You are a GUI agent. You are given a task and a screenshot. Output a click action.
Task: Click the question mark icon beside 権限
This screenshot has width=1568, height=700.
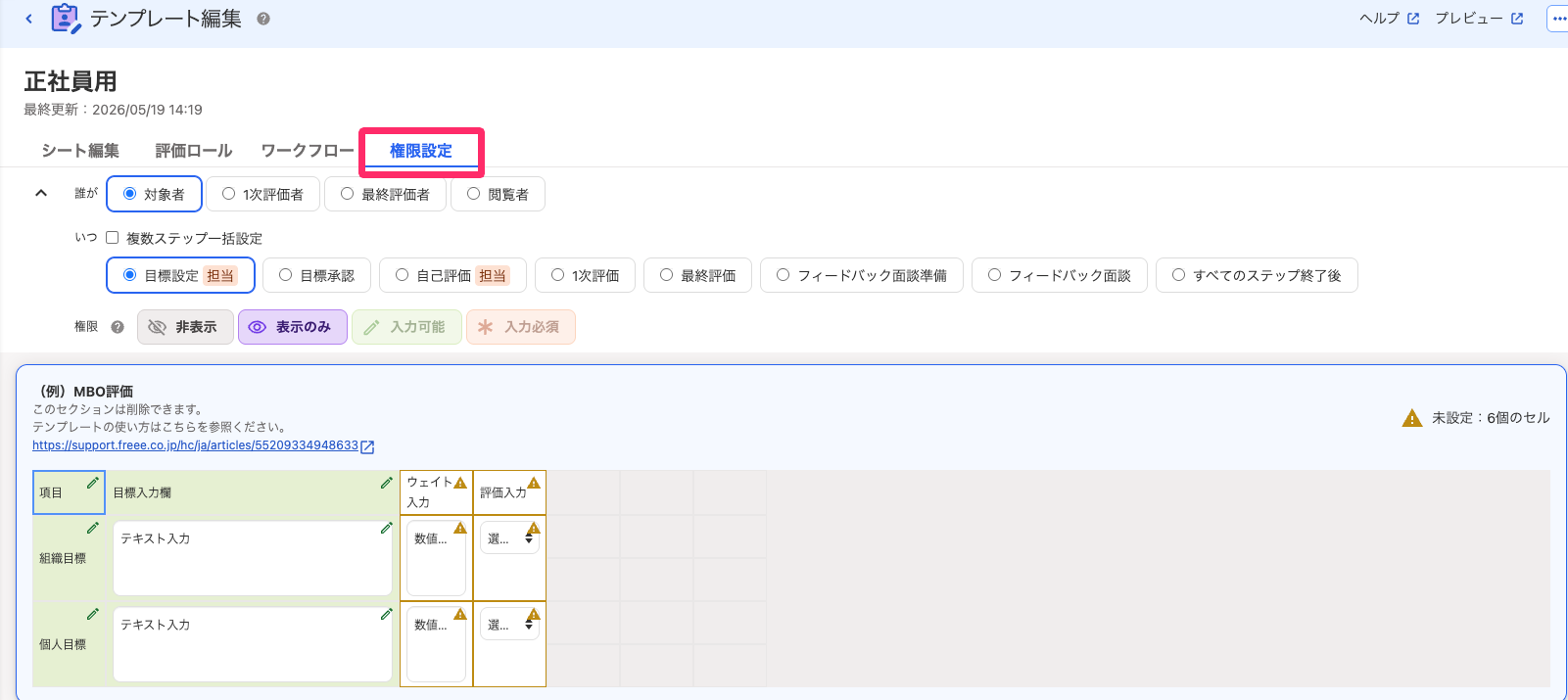(x=118, y=327)
